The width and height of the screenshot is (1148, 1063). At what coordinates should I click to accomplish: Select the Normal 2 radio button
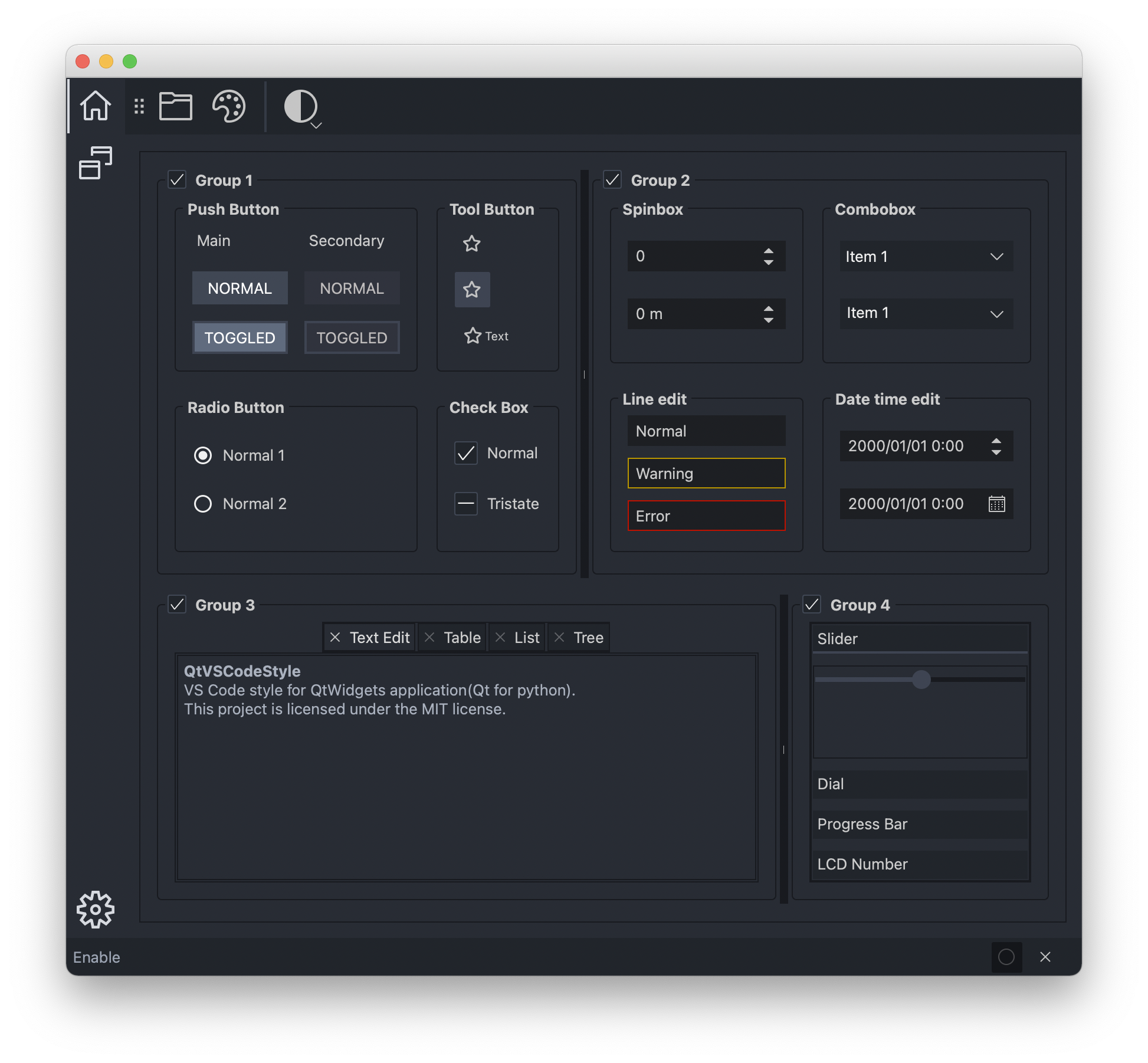[203, 504]
